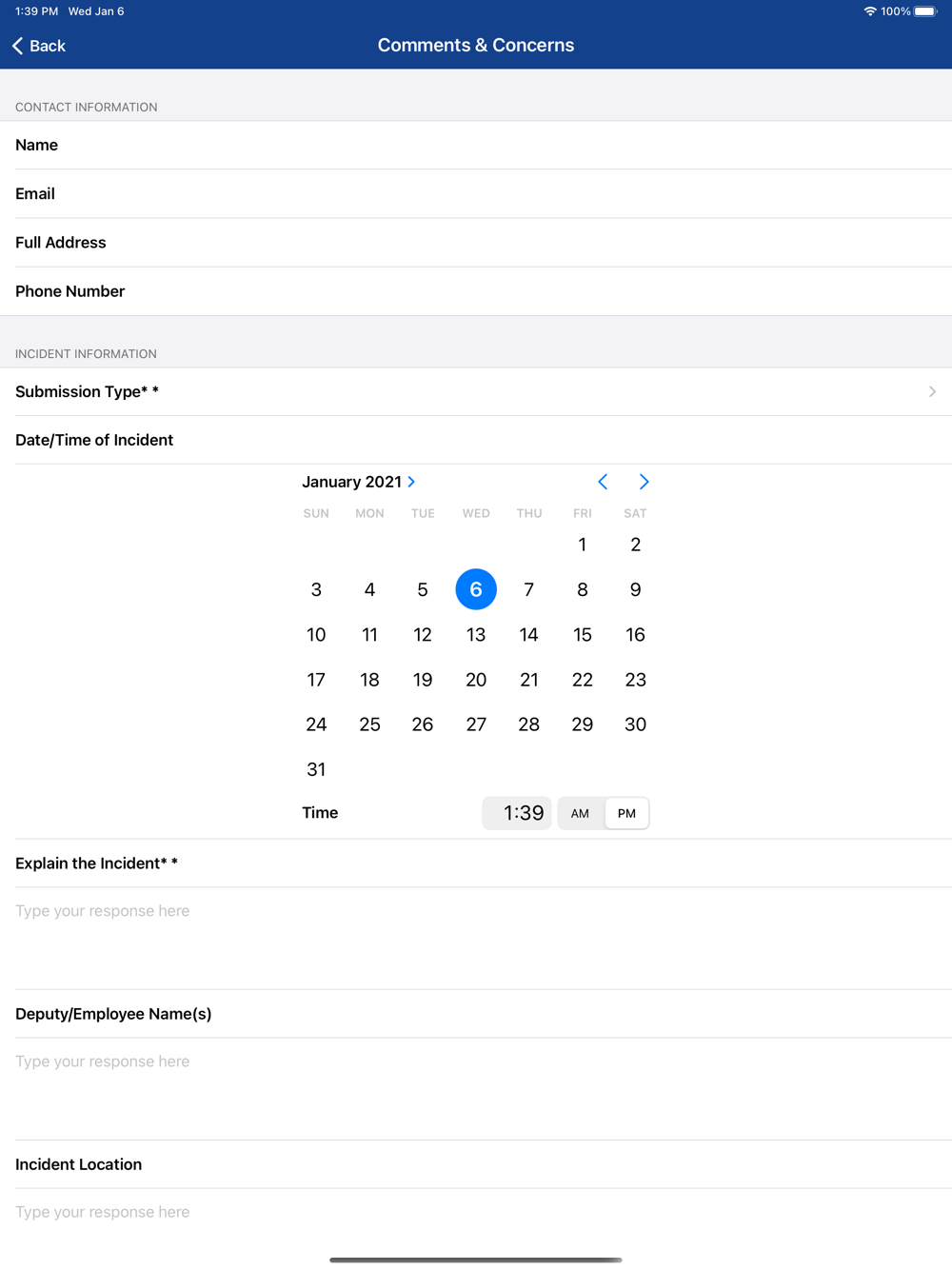Tap into the Name field
The width and height of the screenshot is (952, 1270).
(476, 145)
